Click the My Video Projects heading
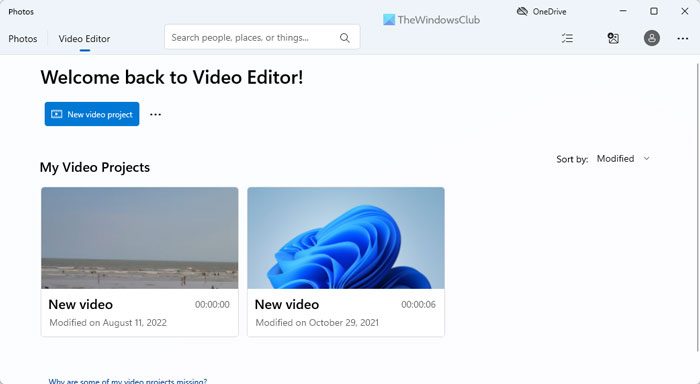This screenshot has width=700, height=384. [x=95, y=167]
